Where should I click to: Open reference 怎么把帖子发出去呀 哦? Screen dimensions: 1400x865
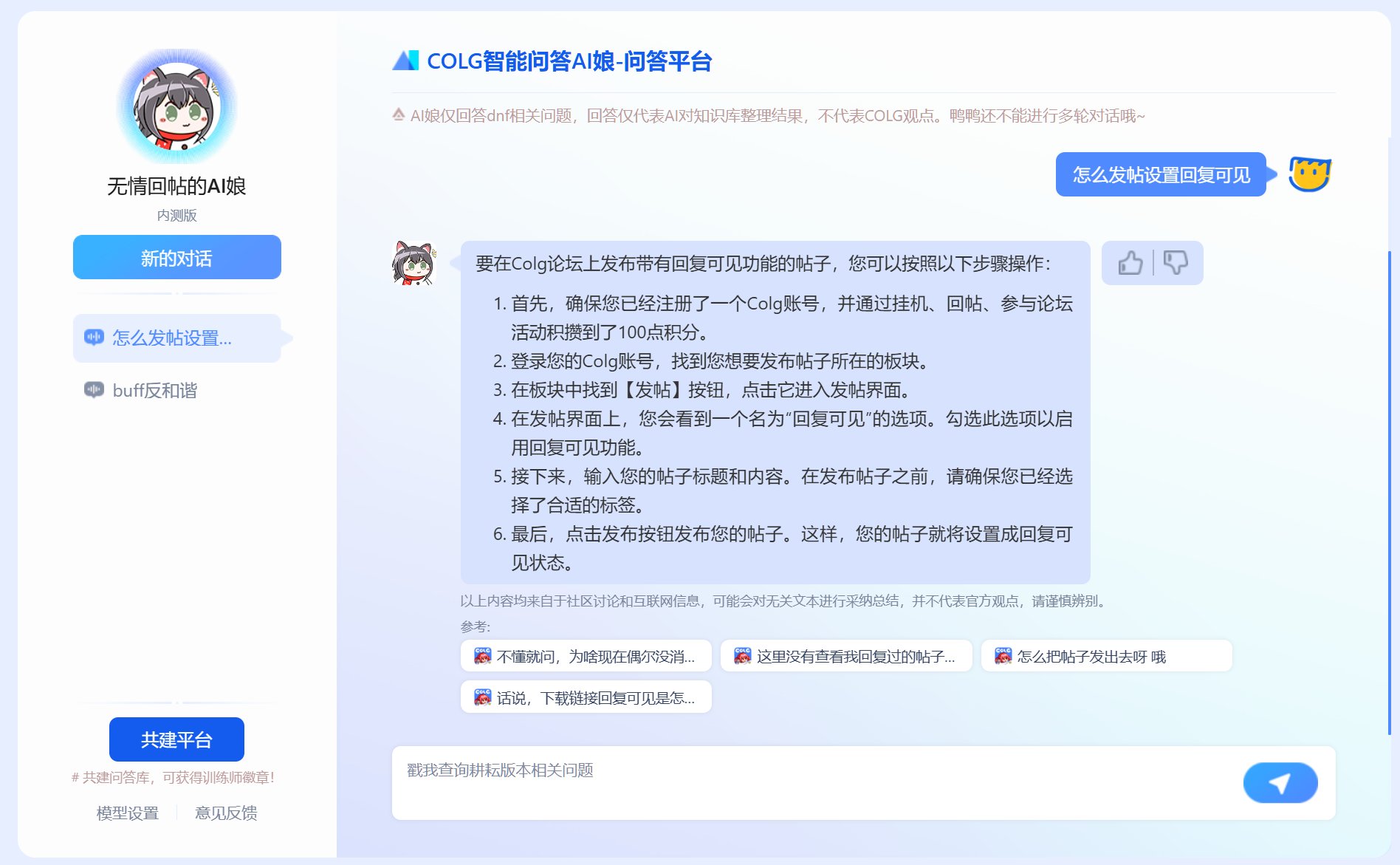(1107, 656)
